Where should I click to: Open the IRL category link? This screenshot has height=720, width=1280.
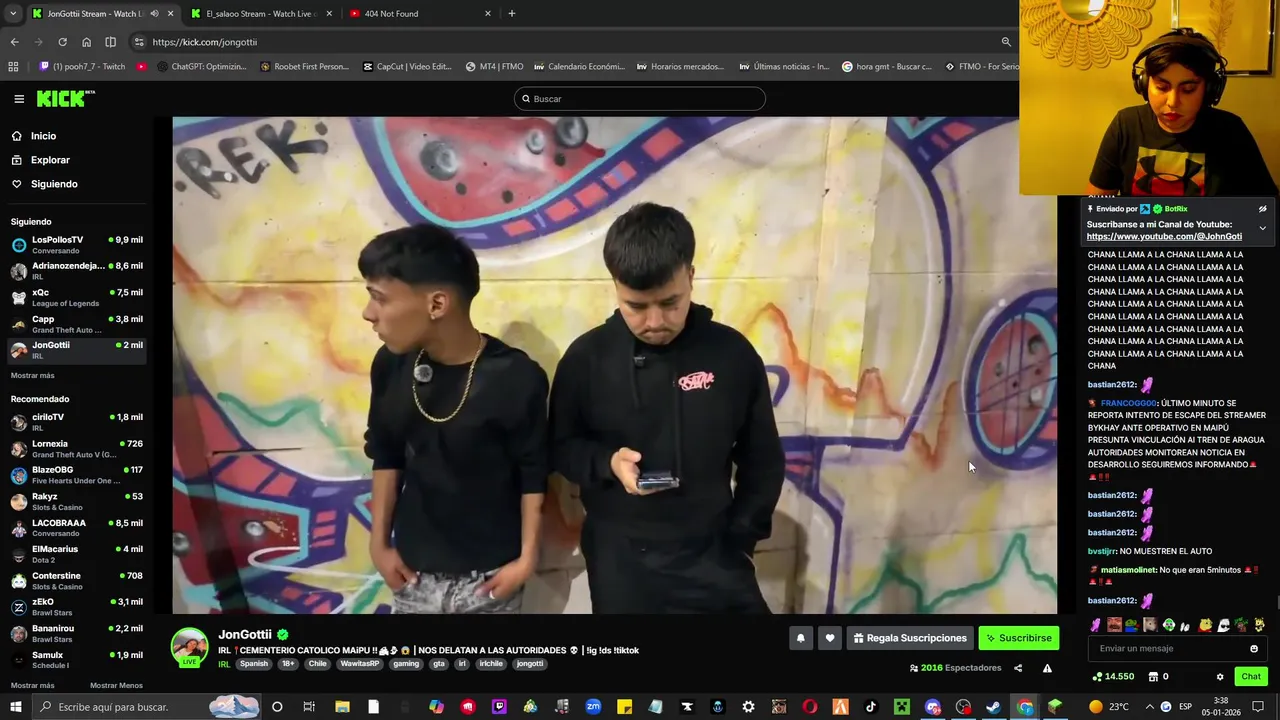click(224, 664)
